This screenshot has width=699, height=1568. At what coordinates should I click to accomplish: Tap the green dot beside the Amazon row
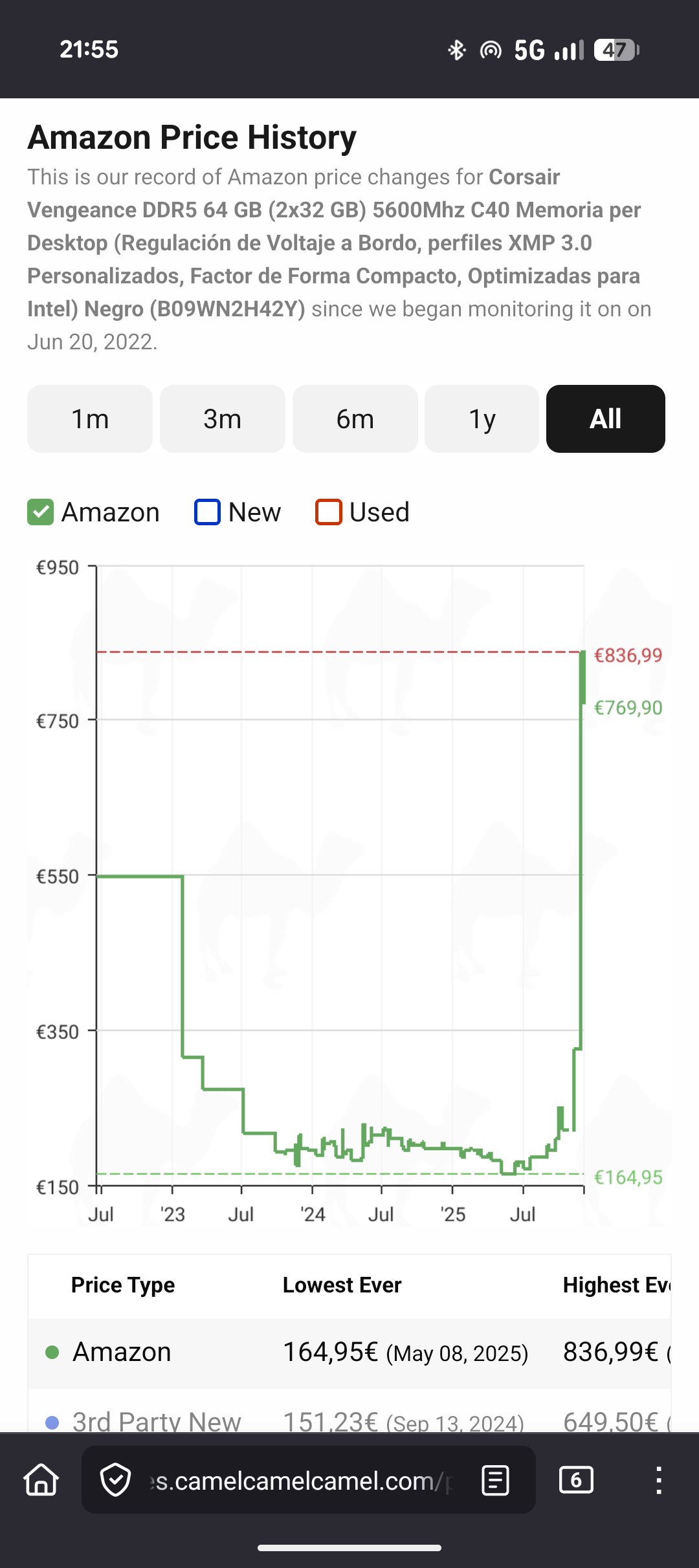point(52,1352)
